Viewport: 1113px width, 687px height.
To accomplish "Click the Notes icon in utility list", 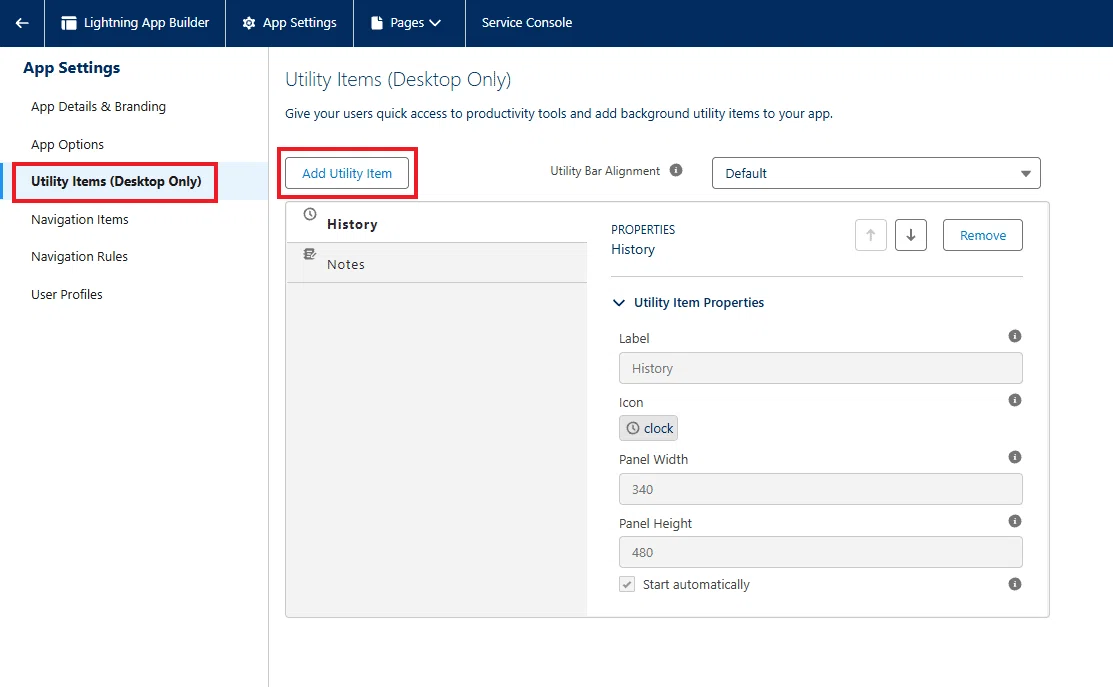I will tap(309, 254).
